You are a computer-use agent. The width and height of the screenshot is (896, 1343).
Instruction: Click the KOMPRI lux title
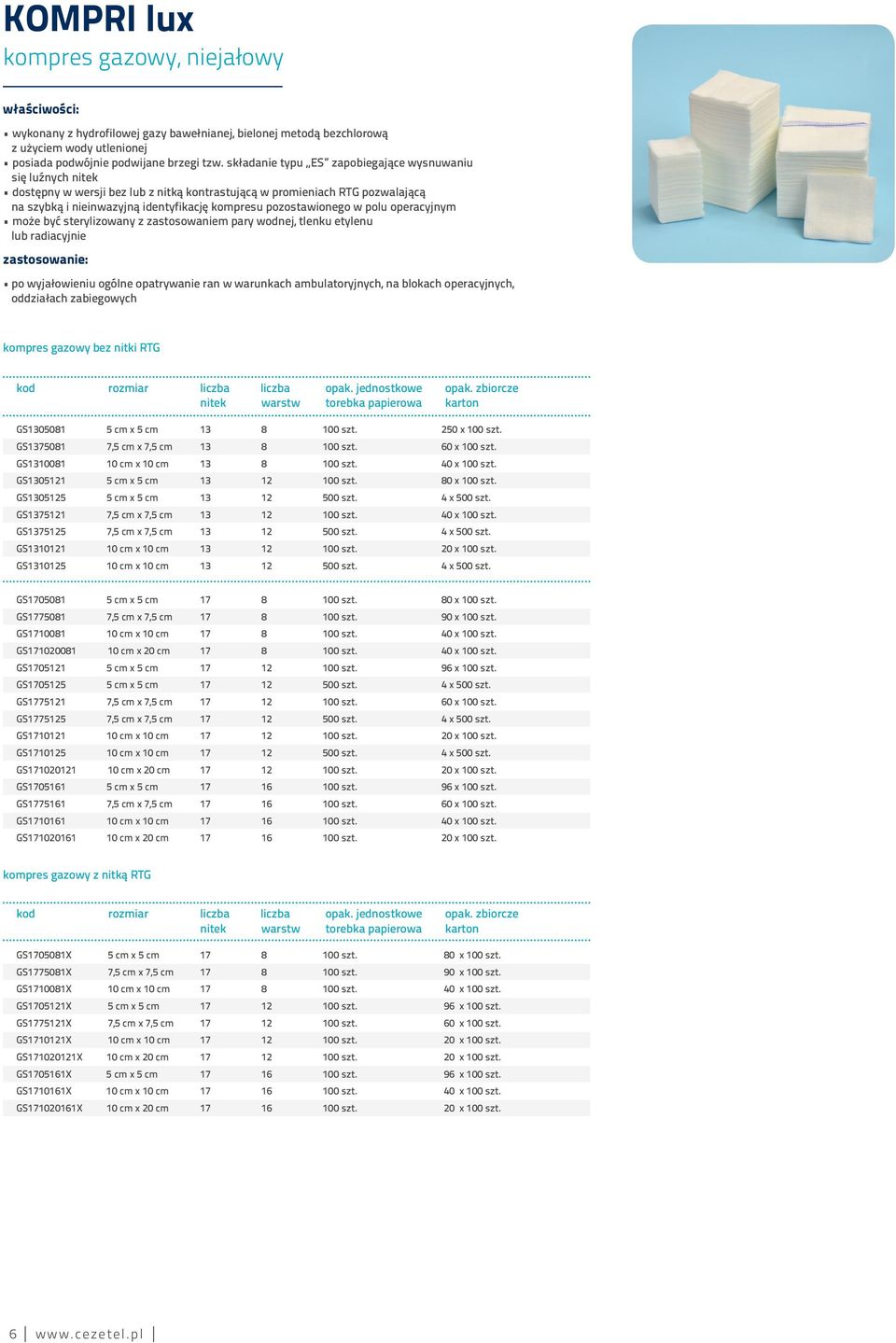click(x=99, y=19)
